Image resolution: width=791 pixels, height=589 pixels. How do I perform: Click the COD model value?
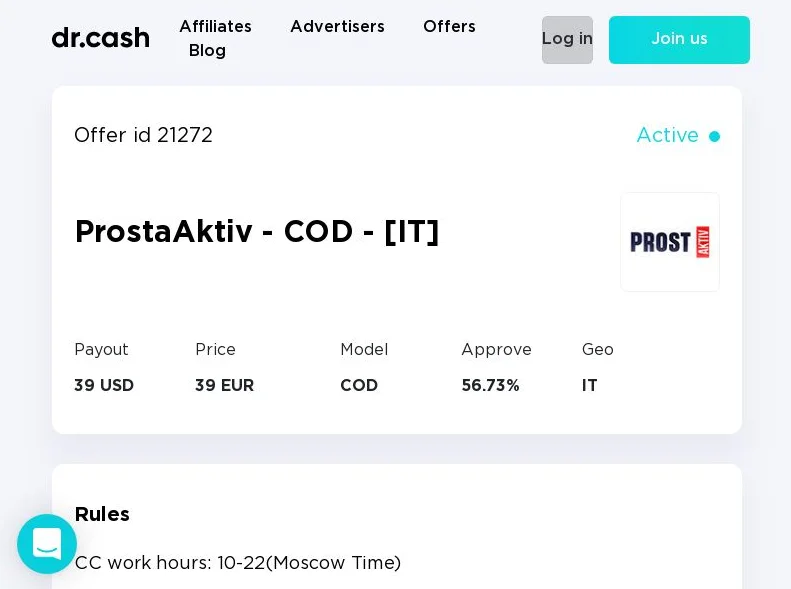359,386
